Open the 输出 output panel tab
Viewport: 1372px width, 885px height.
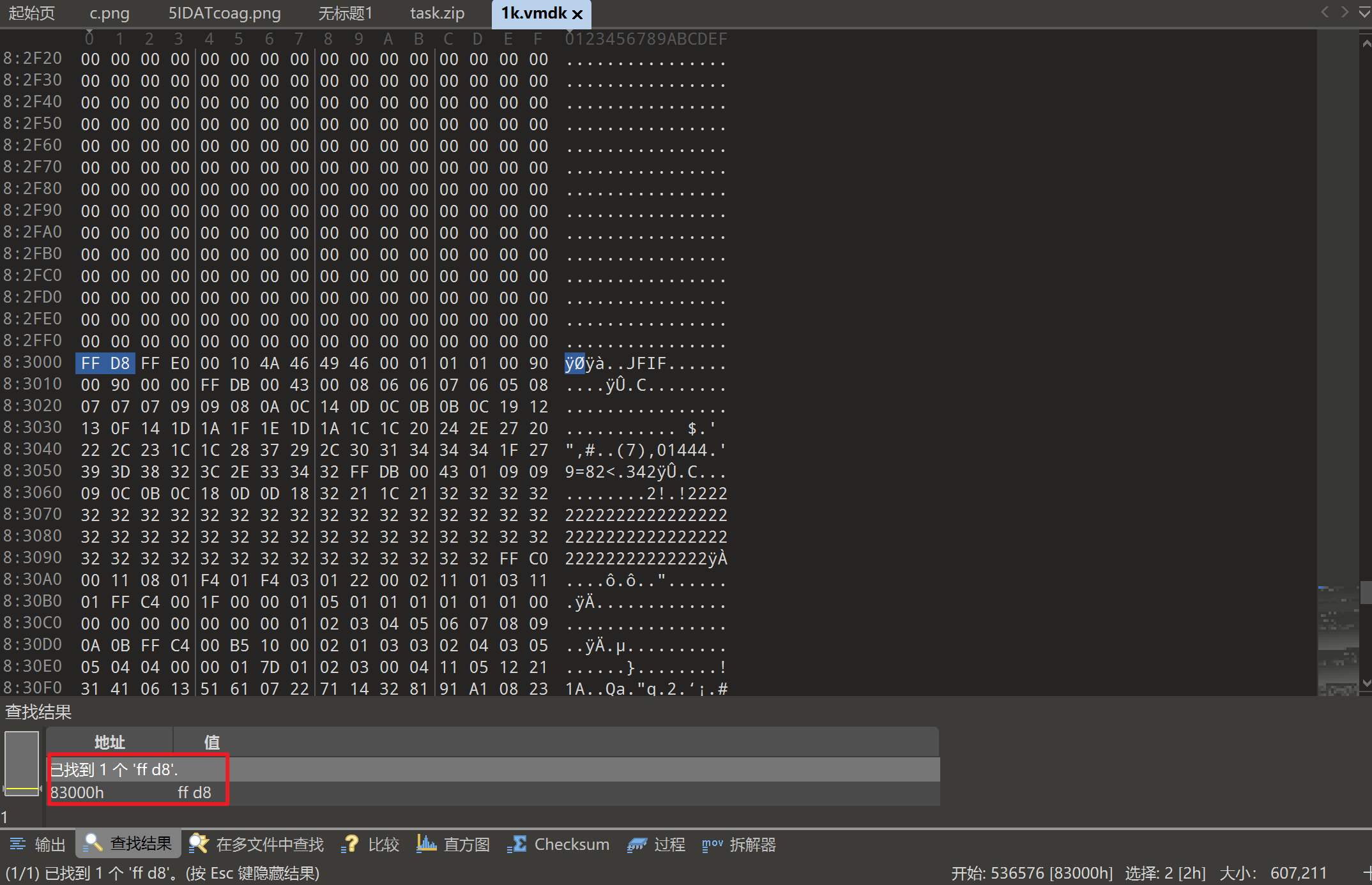click(x=39, y=844)
